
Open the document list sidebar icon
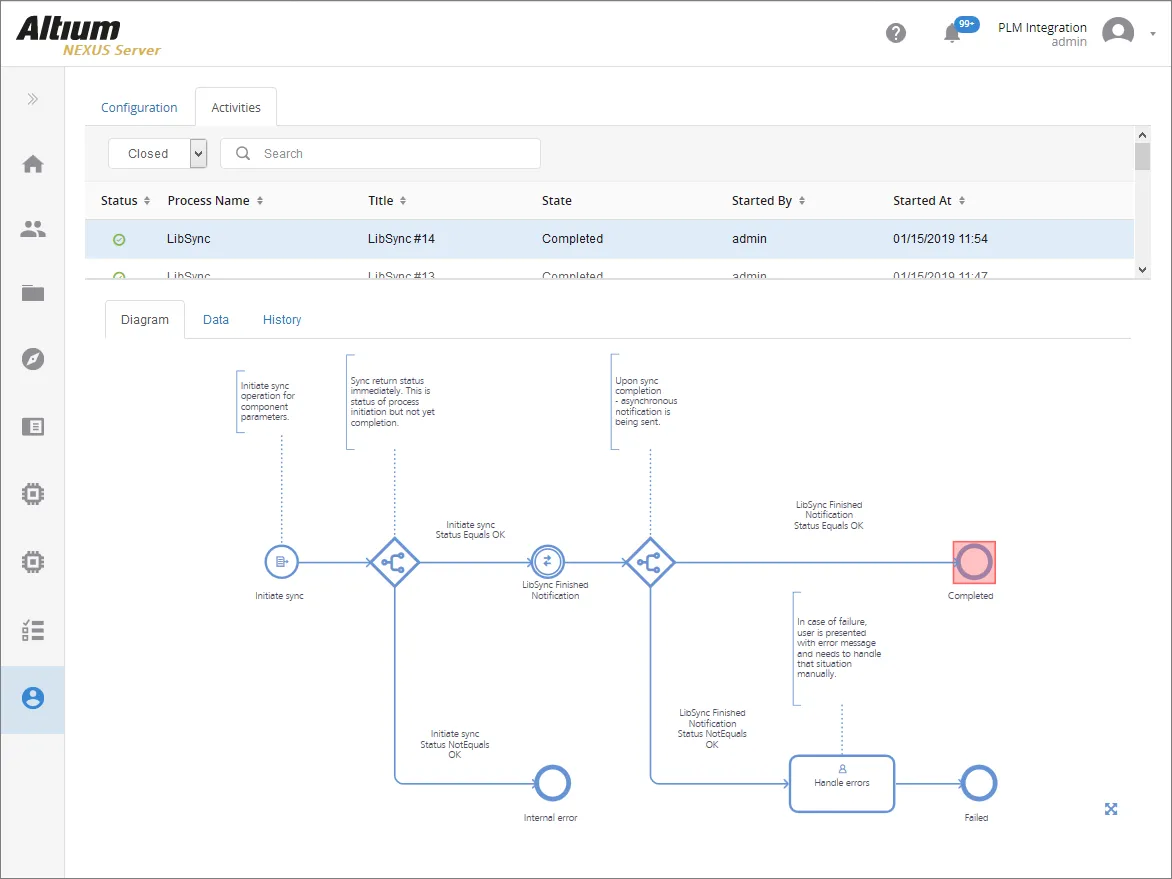pos(33,427)
